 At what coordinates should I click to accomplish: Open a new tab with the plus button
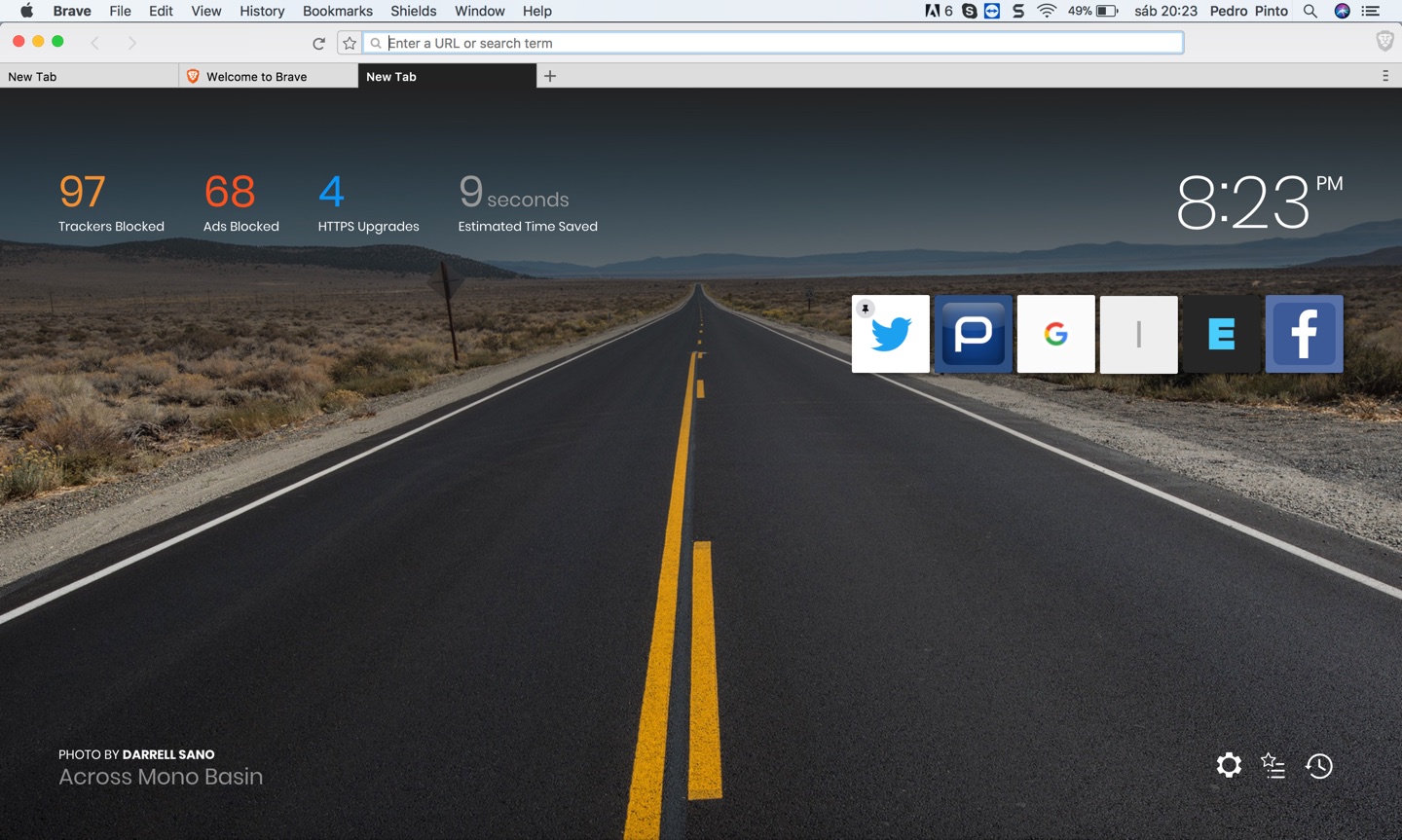550,75
